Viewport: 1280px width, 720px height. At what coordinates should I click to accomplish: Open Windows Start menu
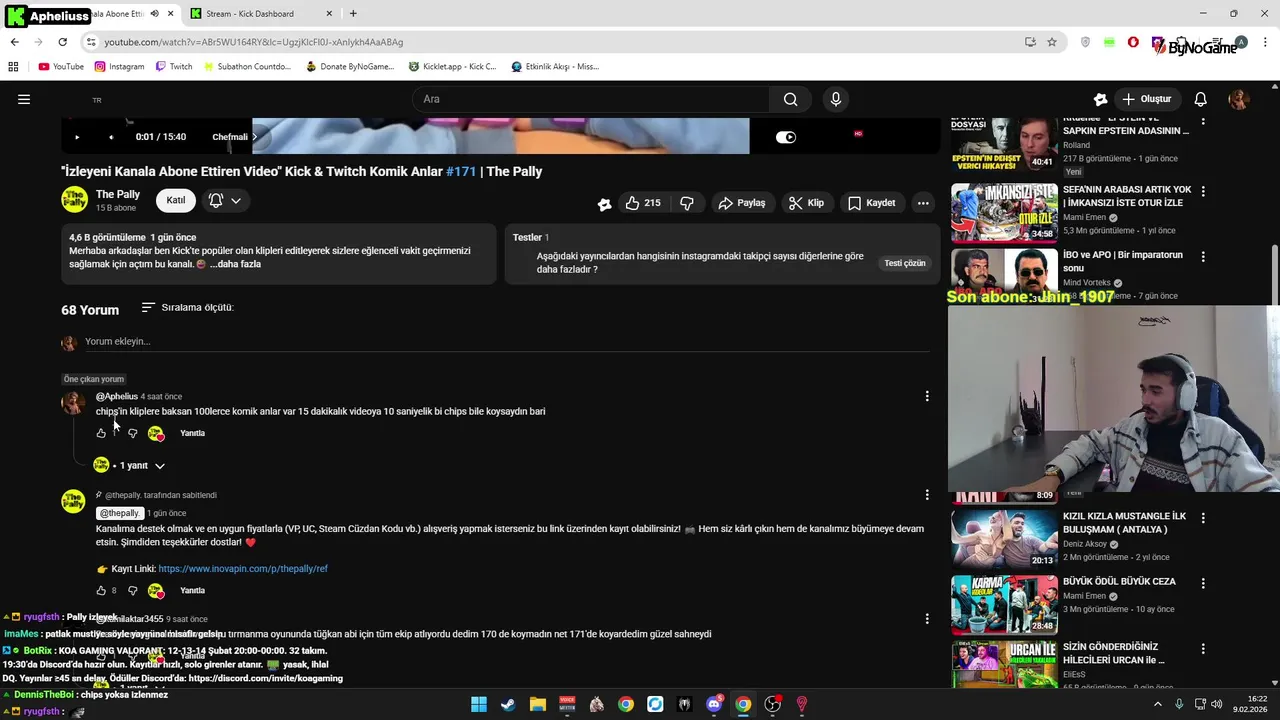[479, 704]
